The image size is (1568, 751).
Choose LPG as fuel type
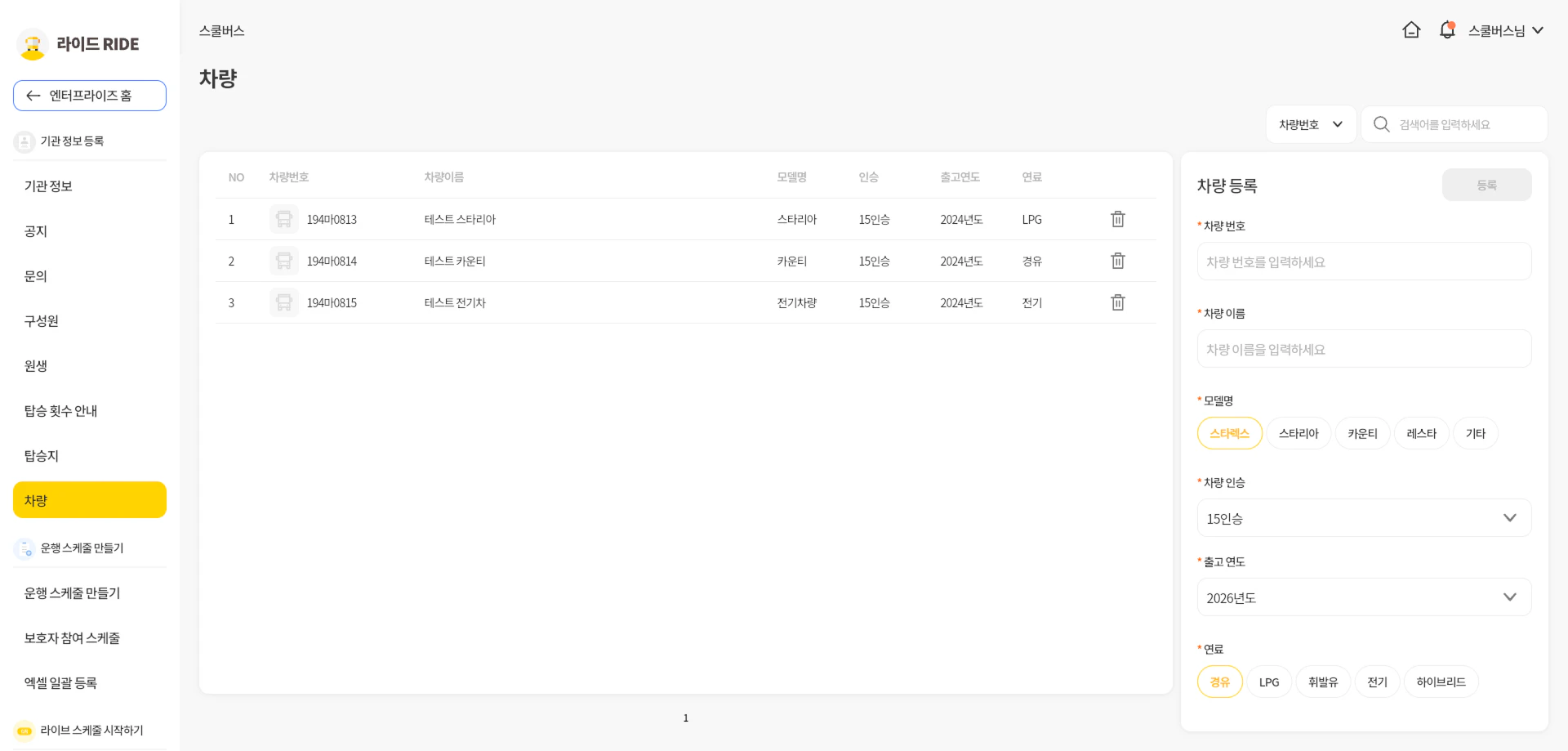click(x=1269, y=682)
